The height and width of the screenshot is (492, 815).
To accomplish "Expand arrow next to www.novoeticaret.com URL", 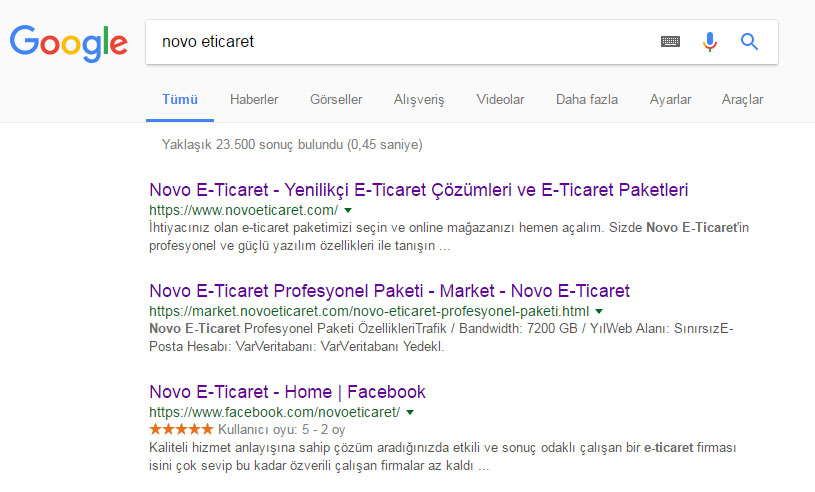I will coord(348,210).
